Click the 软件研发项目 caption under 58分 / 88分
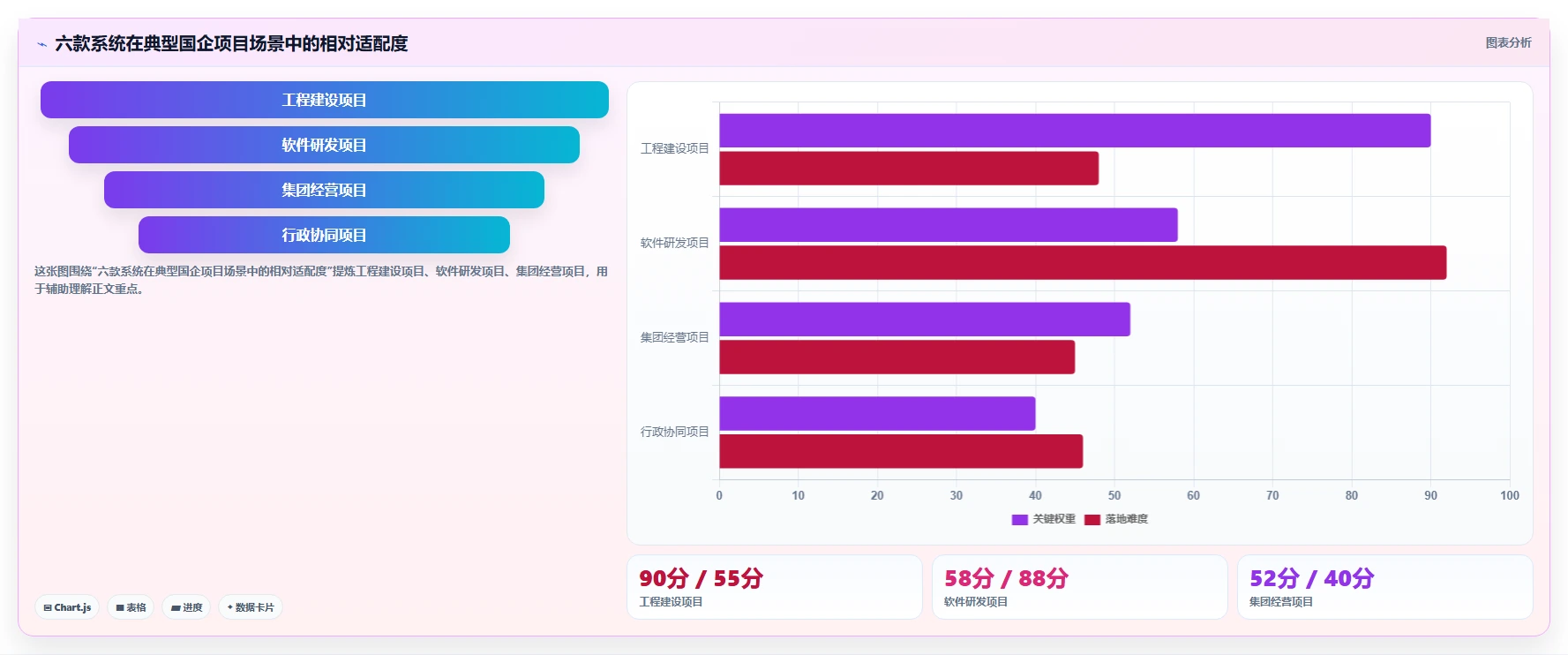 click(976, 602)
